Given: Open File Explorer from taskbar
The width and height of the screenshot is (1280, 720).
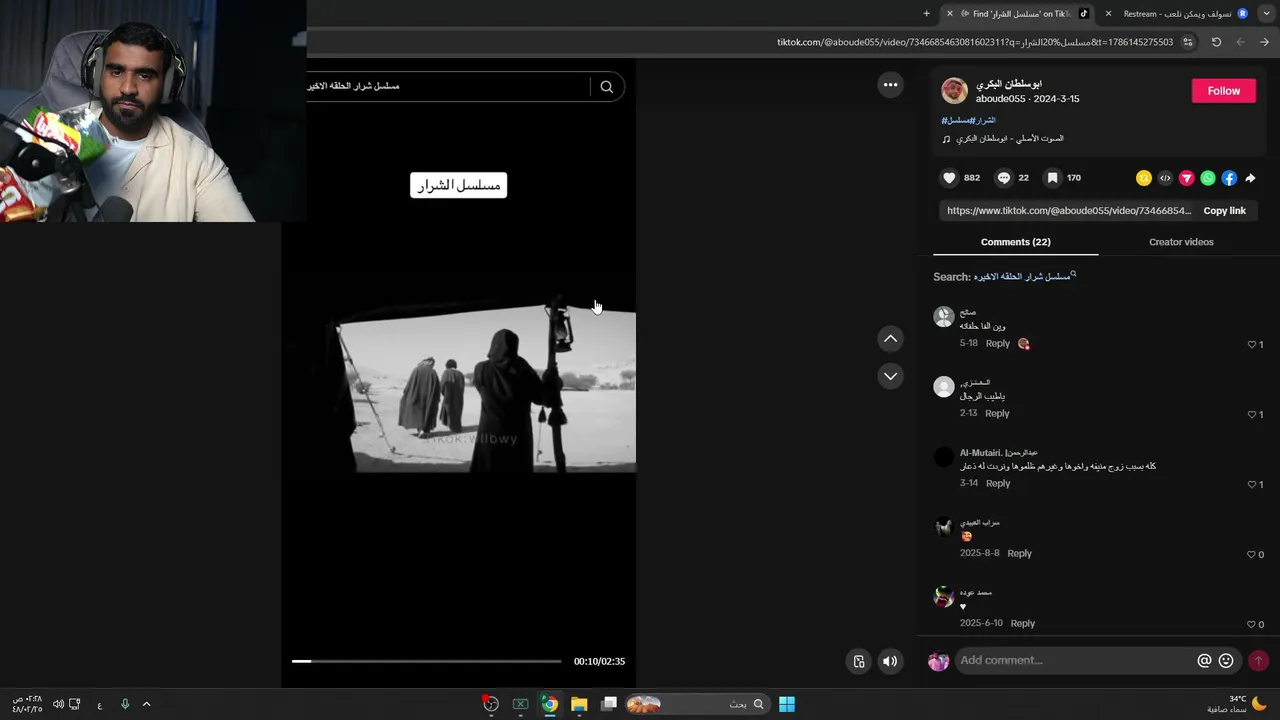Looking at the screenshot, I should click(579, 704).
